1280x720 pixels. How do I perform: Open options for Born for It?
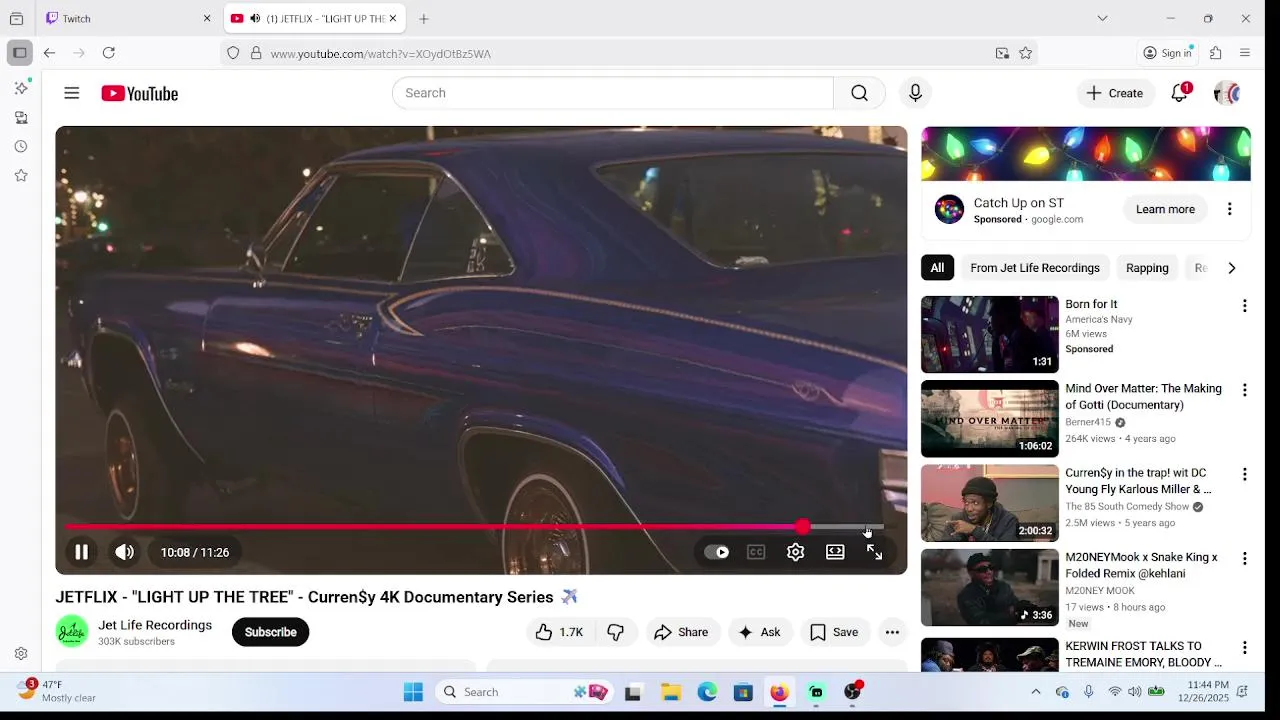point(1244,306)
